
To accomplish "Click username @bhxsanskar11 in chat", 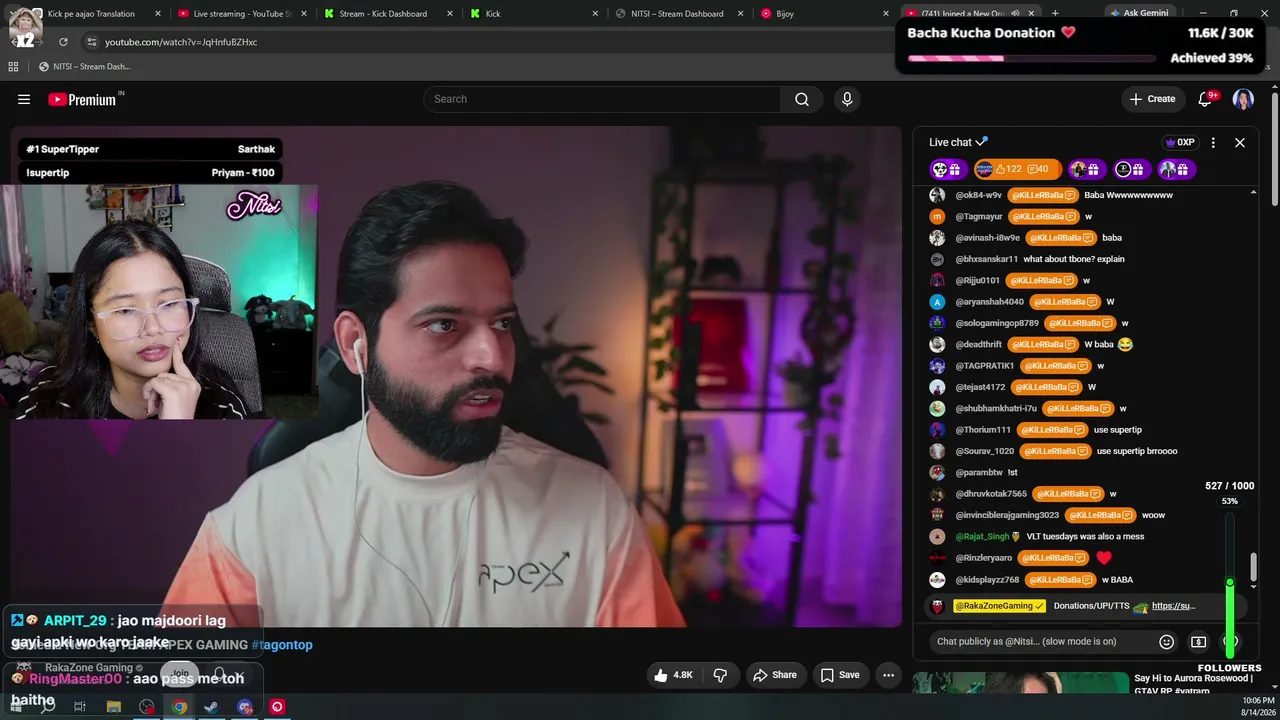I will pos(987,259).
